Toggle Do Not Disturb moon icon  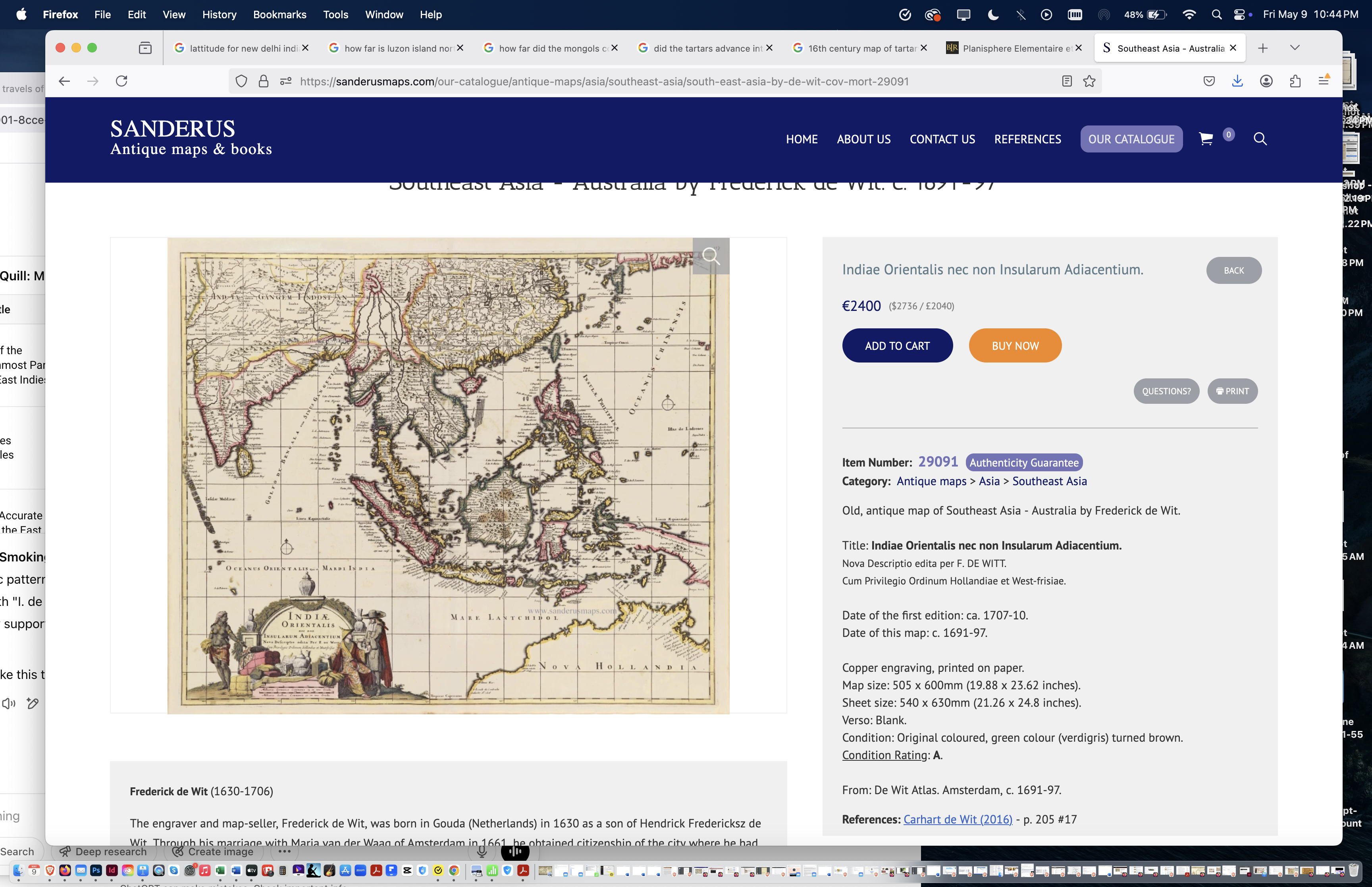(992, 14)
